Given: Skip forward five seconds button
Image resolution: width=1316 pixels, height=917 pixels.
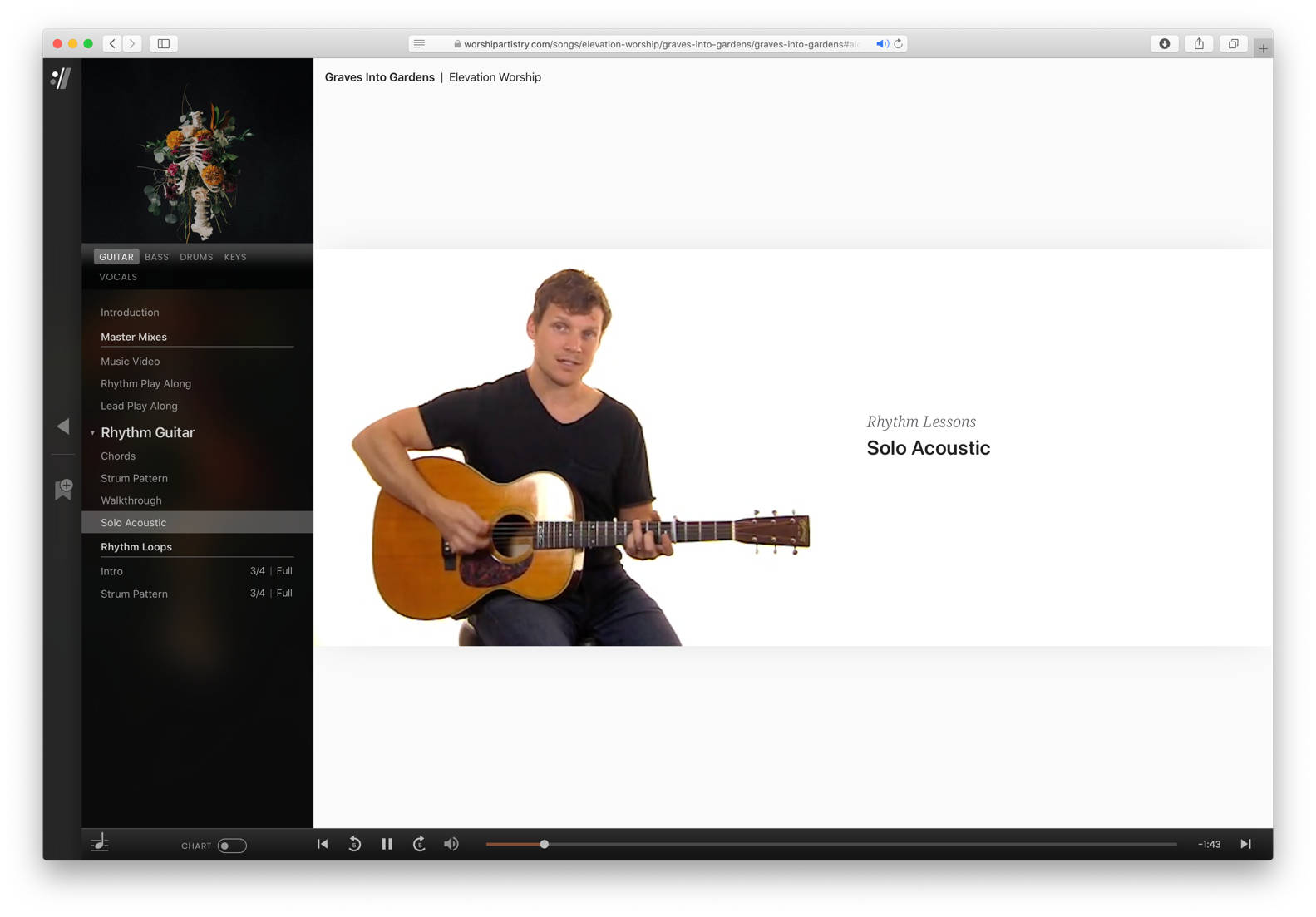Looking at the screenshot, I should click(x=419, y=844).
